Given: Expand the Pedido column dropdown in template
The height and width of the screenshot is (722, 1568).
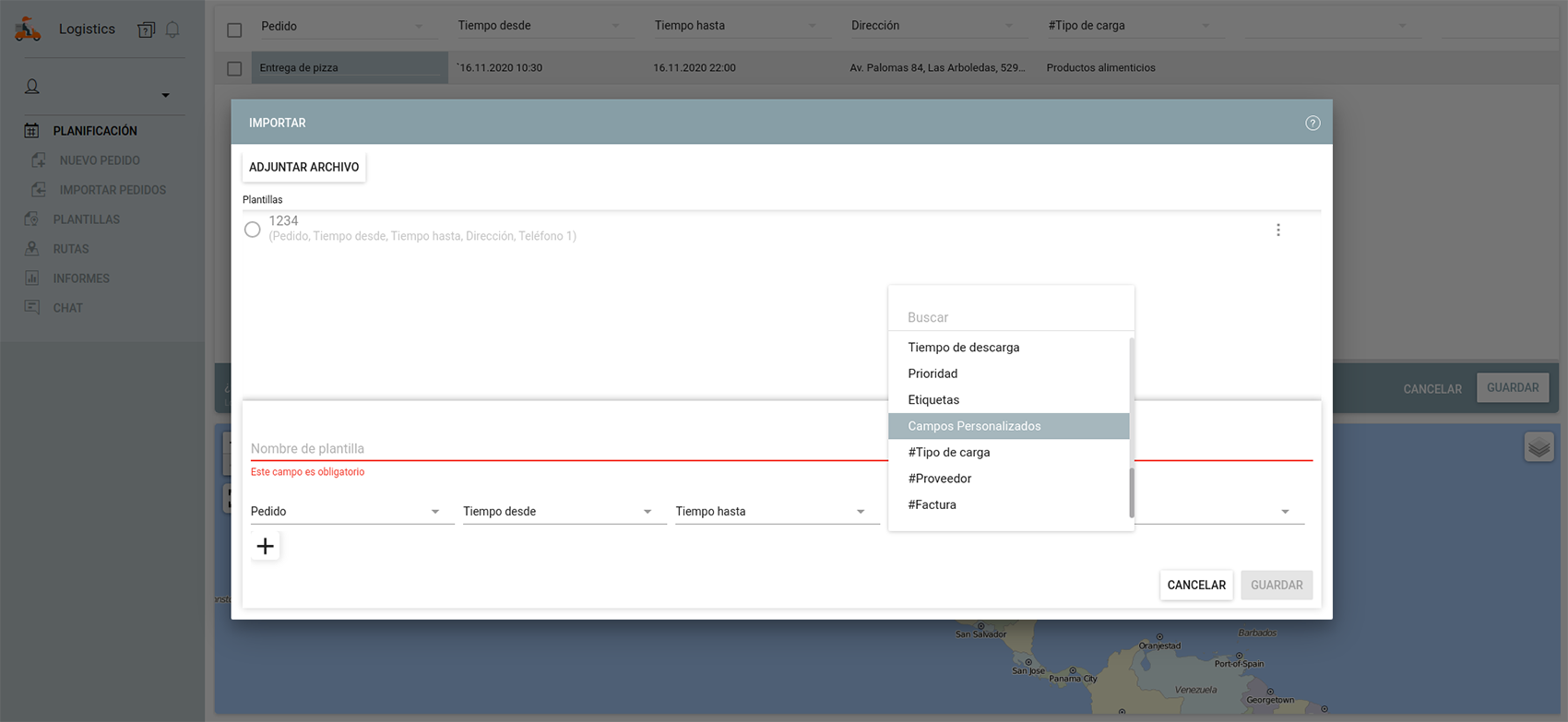Looking at the screenshot, I should (x=435, y=512).
